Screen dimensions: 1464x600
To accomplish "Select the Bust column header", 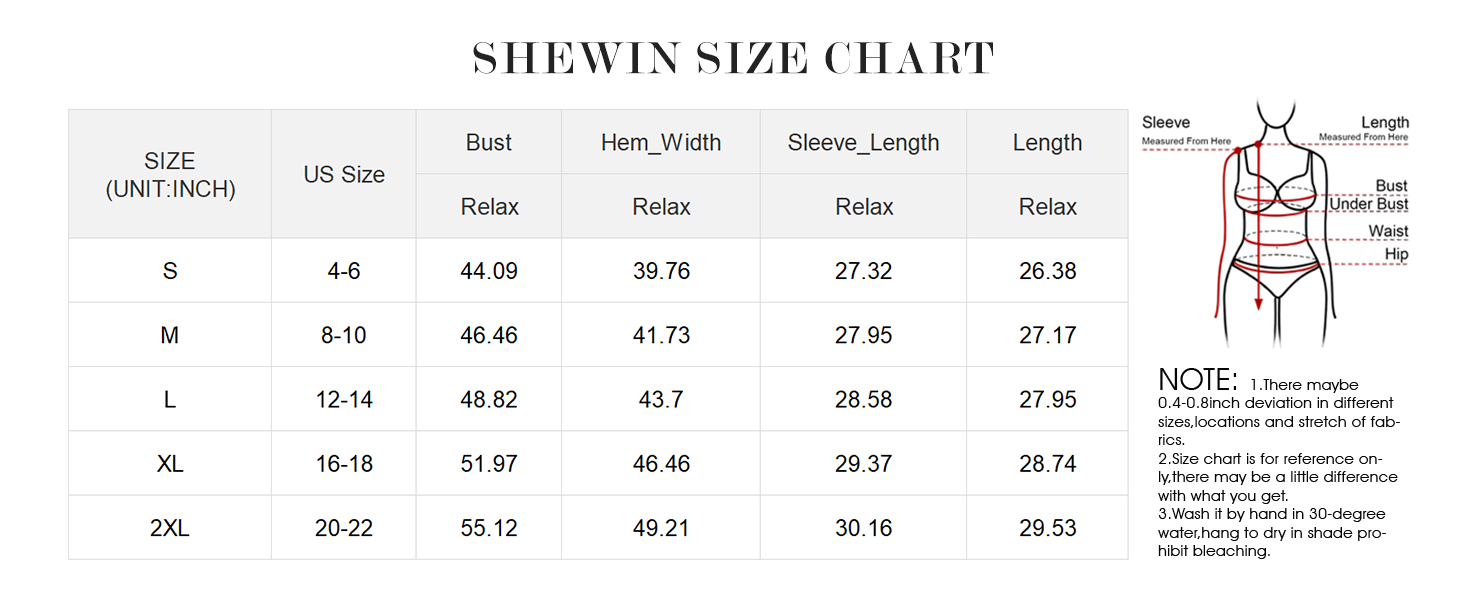I will [x=489, y=143].
